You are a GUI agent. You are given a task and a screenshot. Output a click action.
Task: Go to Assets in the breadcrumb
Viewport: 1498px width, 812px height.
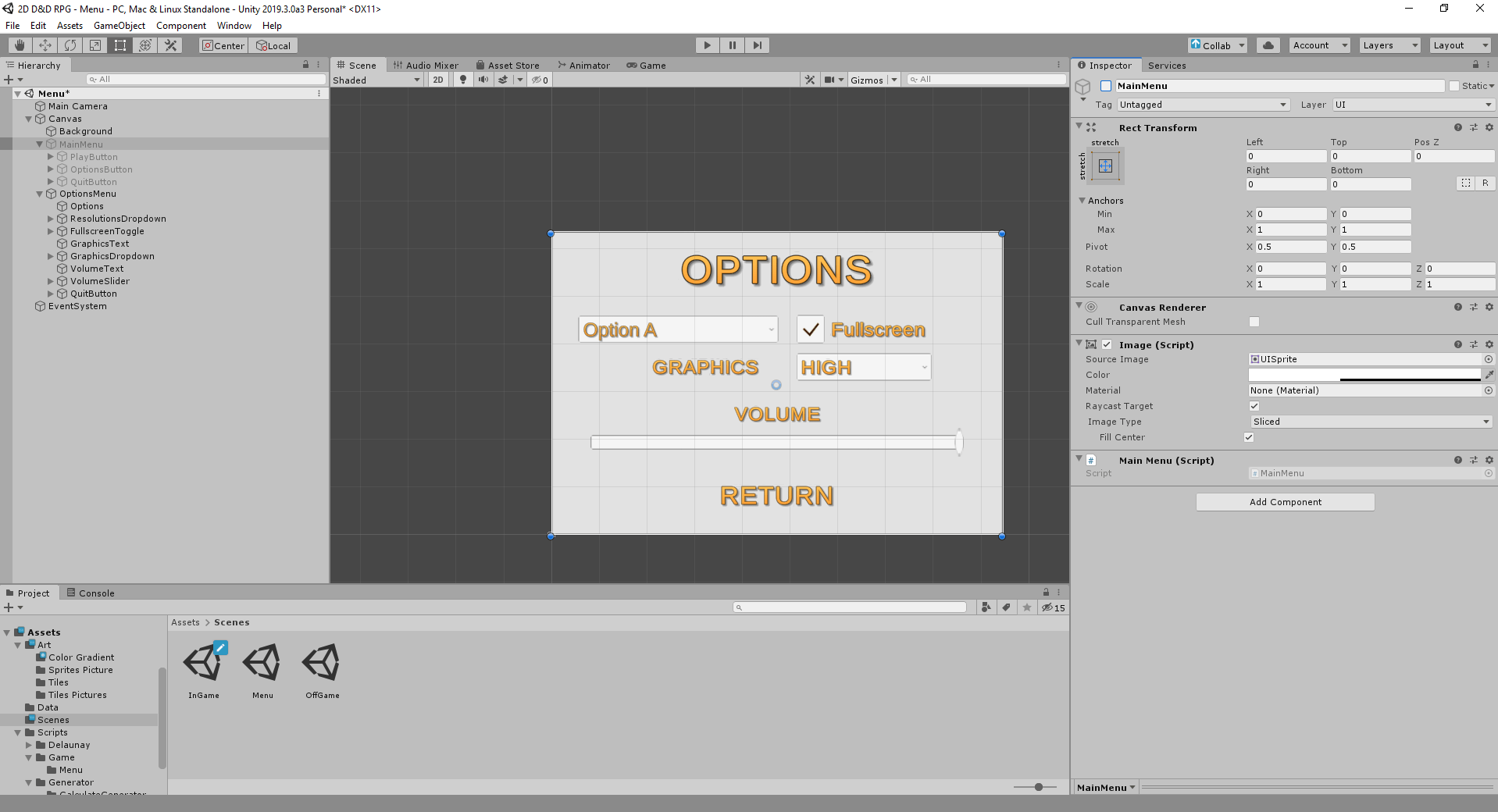tap(185, 622)
